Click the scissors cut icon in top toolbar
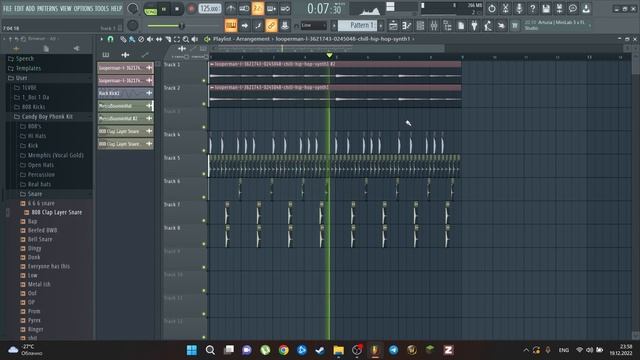The height and width of the screenshot is (360, 640). (505, 8)
